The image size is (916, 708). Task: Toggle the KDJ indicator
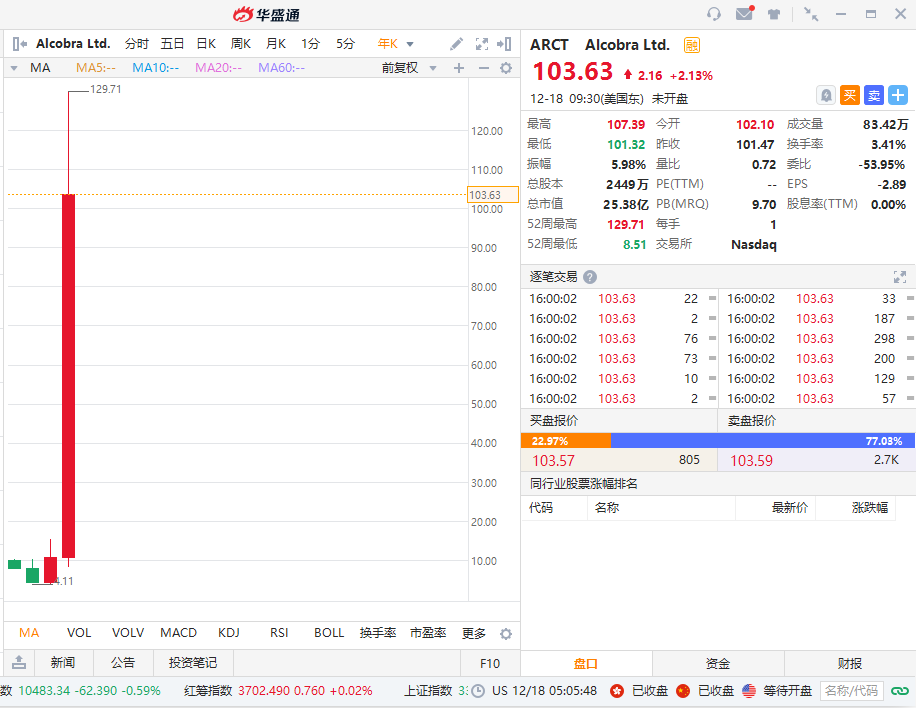229,633
